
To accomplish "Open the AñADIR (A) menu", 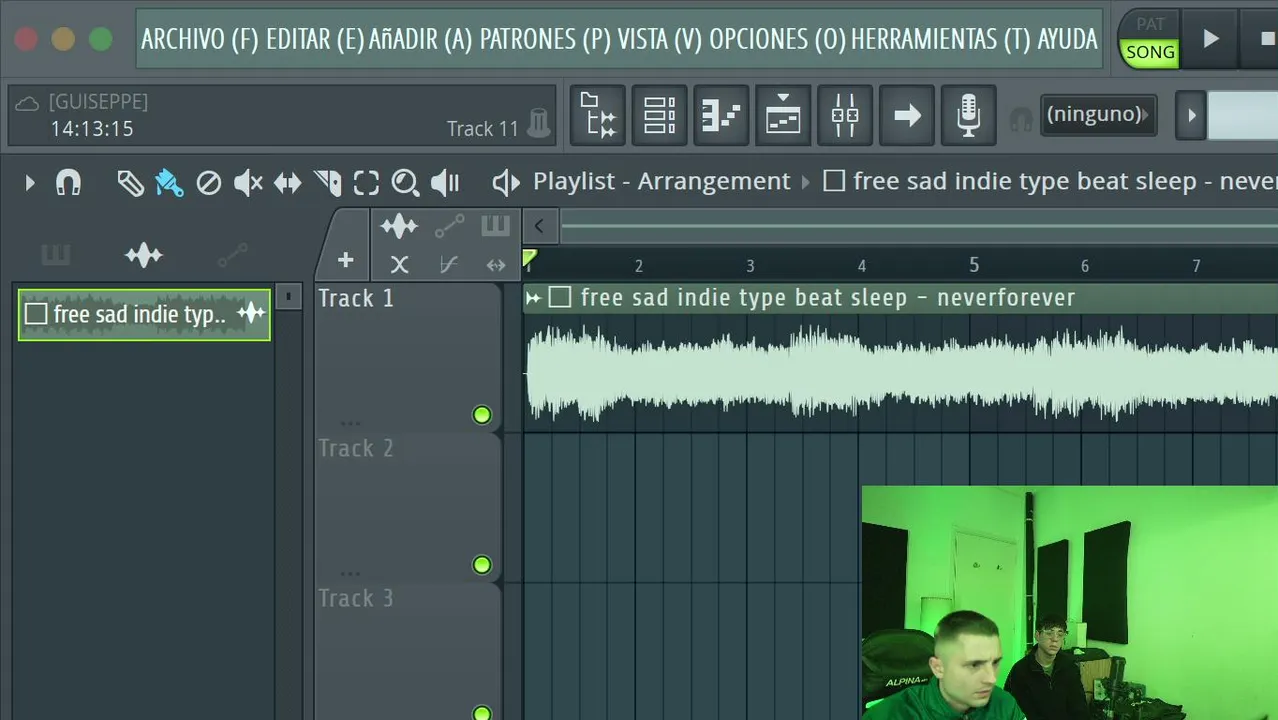I will (x=420, y=39).
